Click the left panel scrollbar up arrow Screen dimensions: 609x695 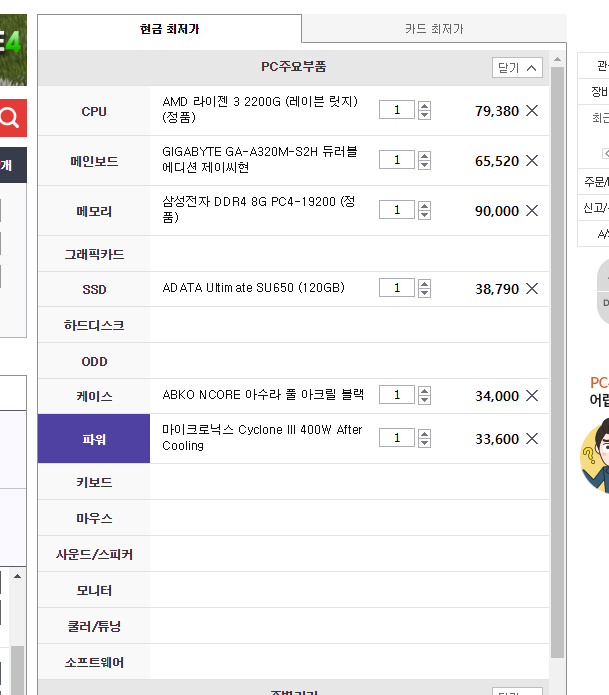pyautogui.click(x=17, y=576)
